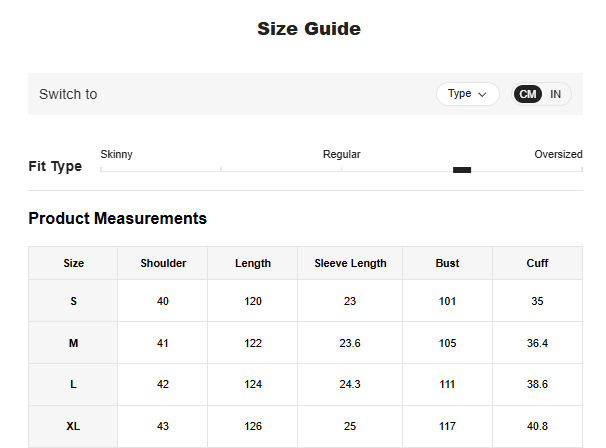Image resolution: width=606 pixels, height=448 pixels.
Task: Click the Shoulder column header
Action: coord(163,263)
